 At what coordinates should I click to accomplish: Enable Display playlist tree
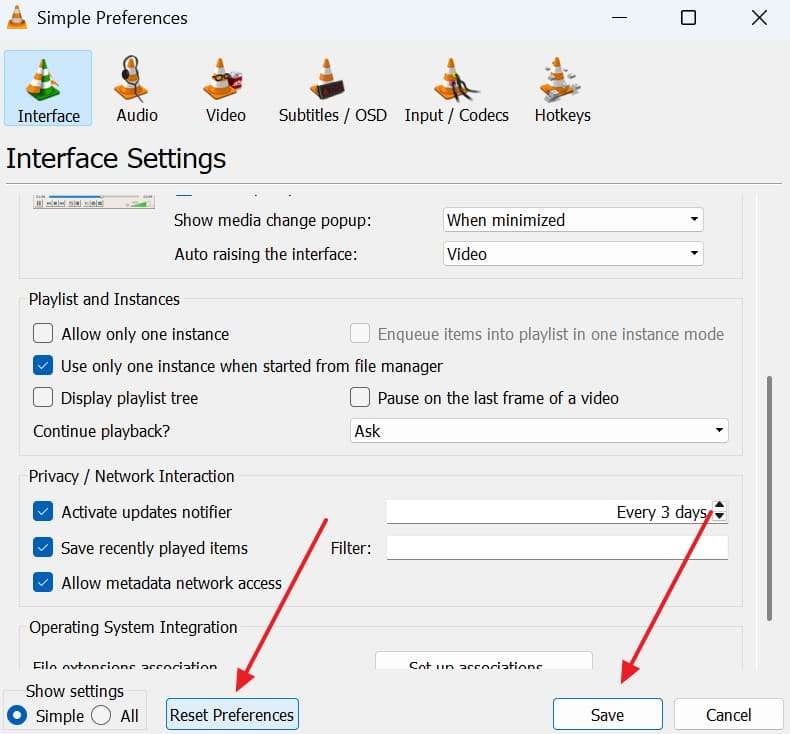point(43,397)
